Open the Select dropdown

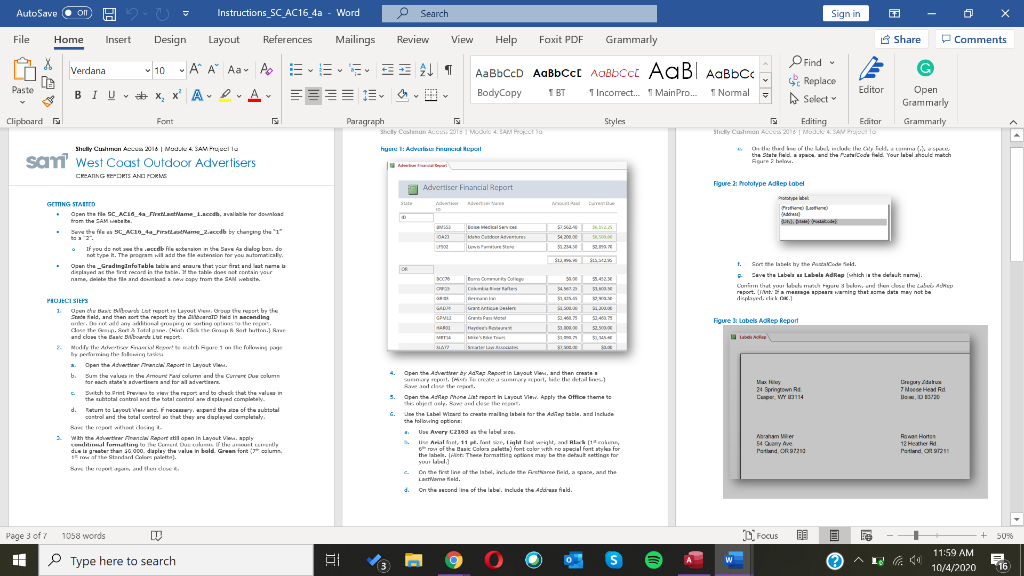coord(812,99)
